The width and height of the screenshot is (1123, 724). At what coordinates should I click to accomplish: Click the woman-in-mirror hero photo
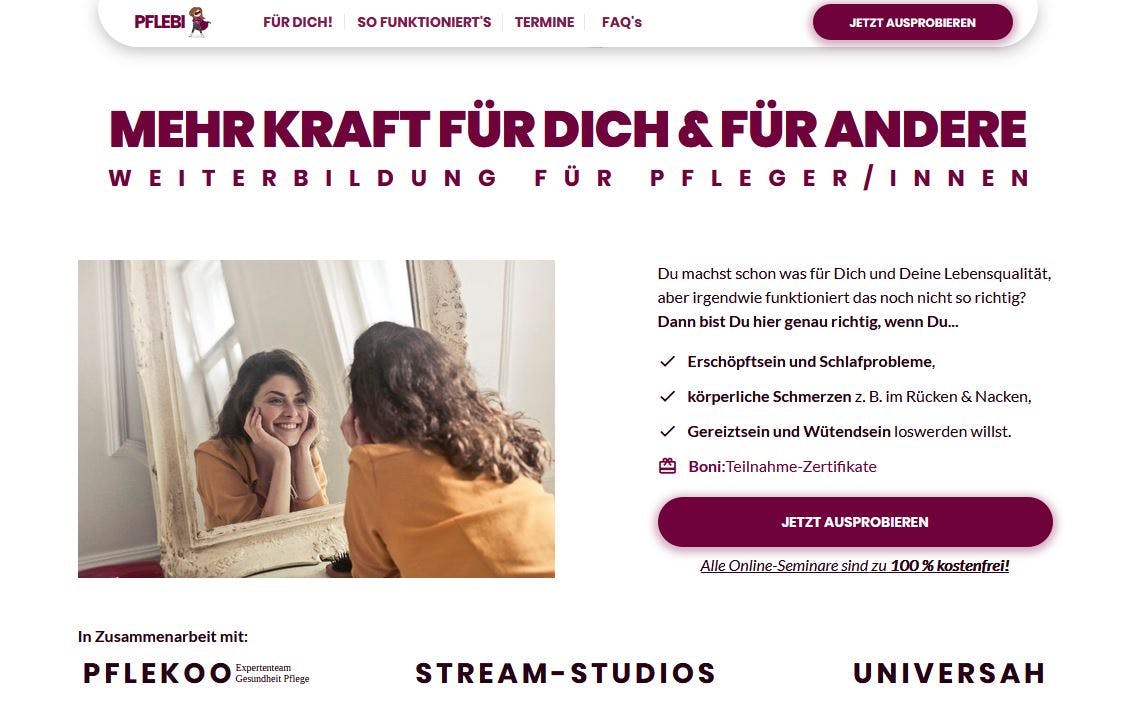point(316,419)
